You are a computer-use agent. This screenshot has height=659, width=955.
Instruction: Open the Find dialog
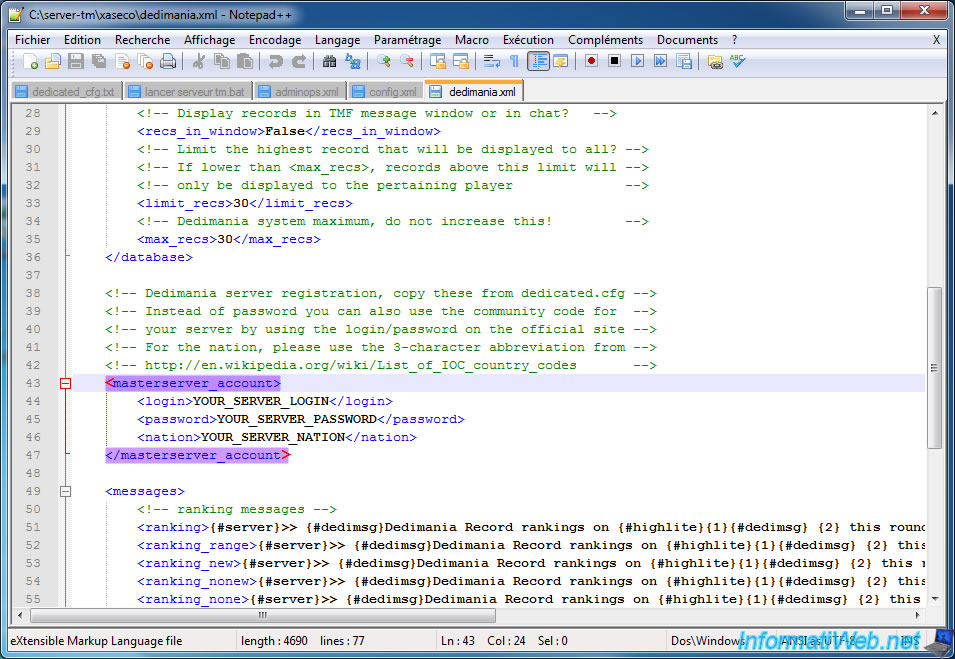[x=329, y=61]
